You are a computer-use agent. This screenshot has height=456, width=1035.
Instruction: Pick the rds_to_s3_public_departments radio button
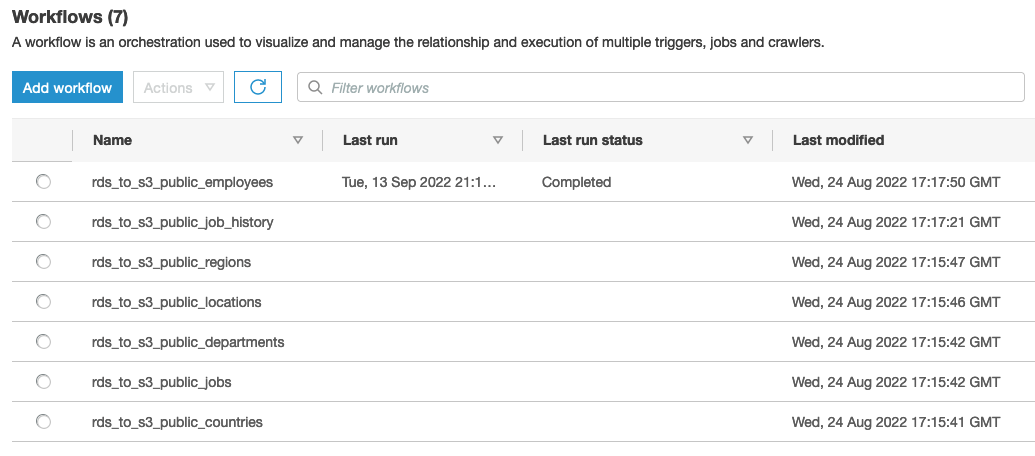(x=43, y=342)
